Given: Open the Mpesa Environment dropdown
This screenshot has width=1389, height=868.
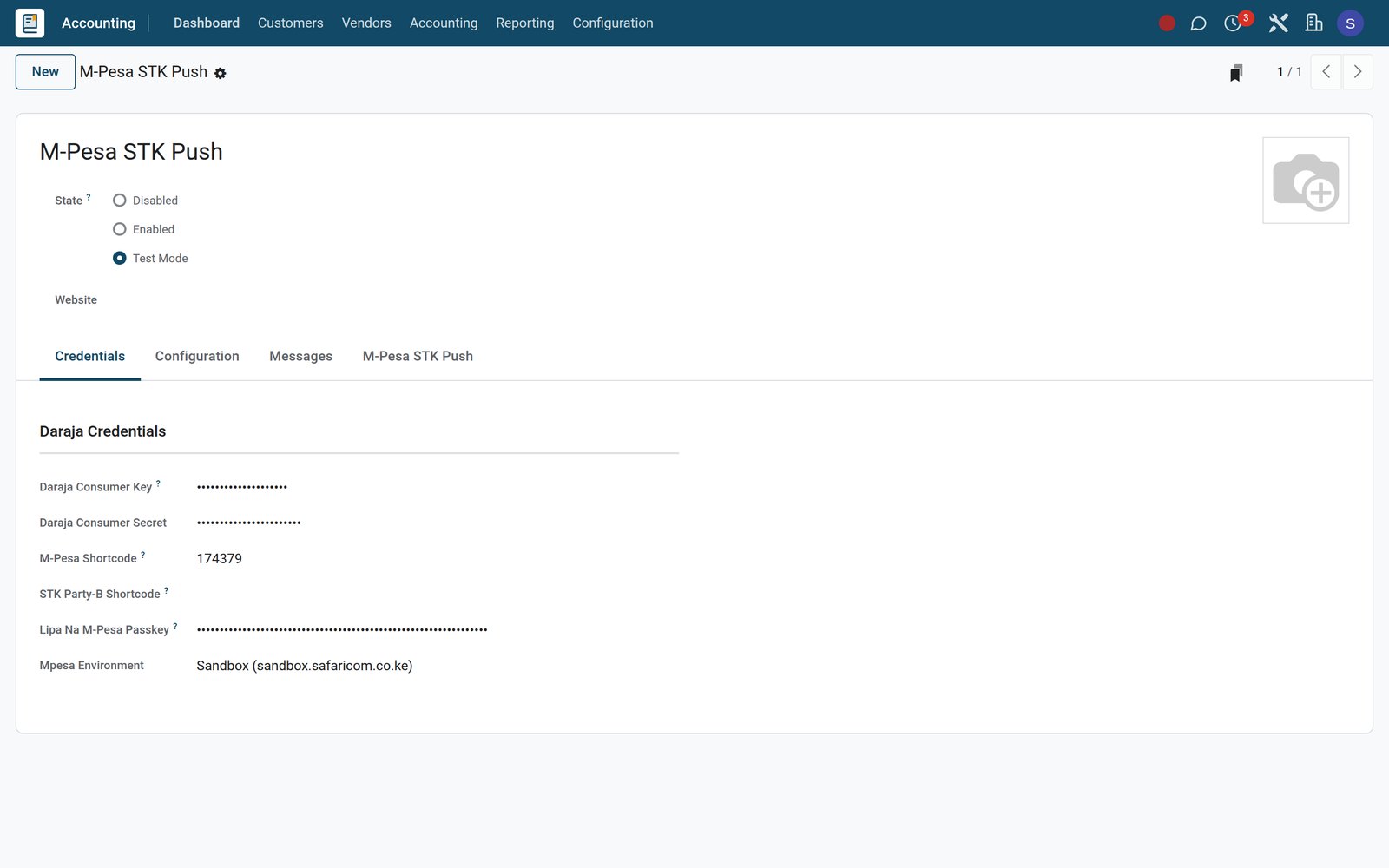Looking at the screenshot, I should pos(437,666).
